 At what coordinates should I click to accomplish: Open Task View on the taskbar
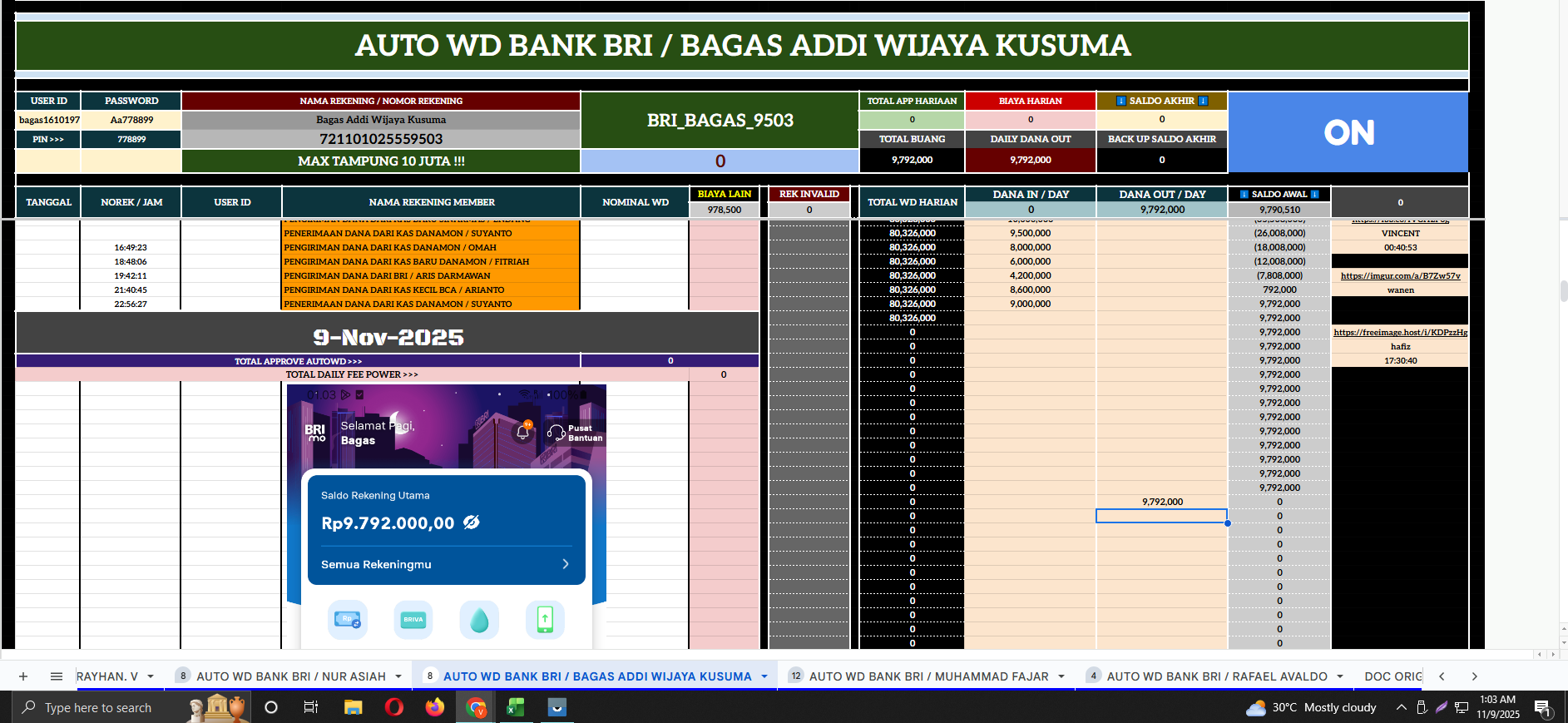tap(311, 707)
